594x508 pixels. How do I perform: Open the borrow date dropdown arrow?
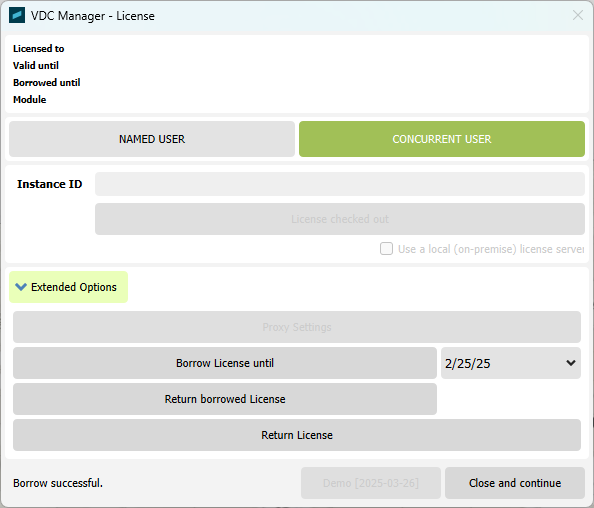click(571, 363)
